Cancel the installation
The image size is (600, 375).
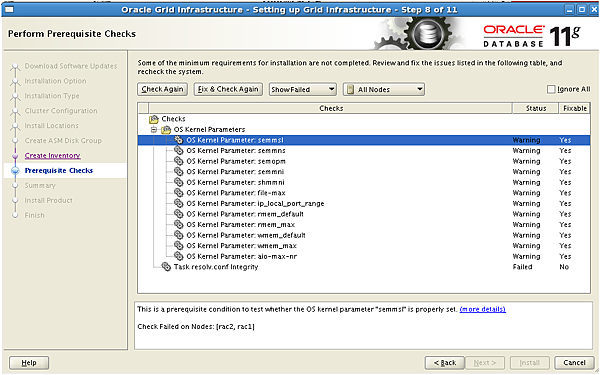click(574, 362)
